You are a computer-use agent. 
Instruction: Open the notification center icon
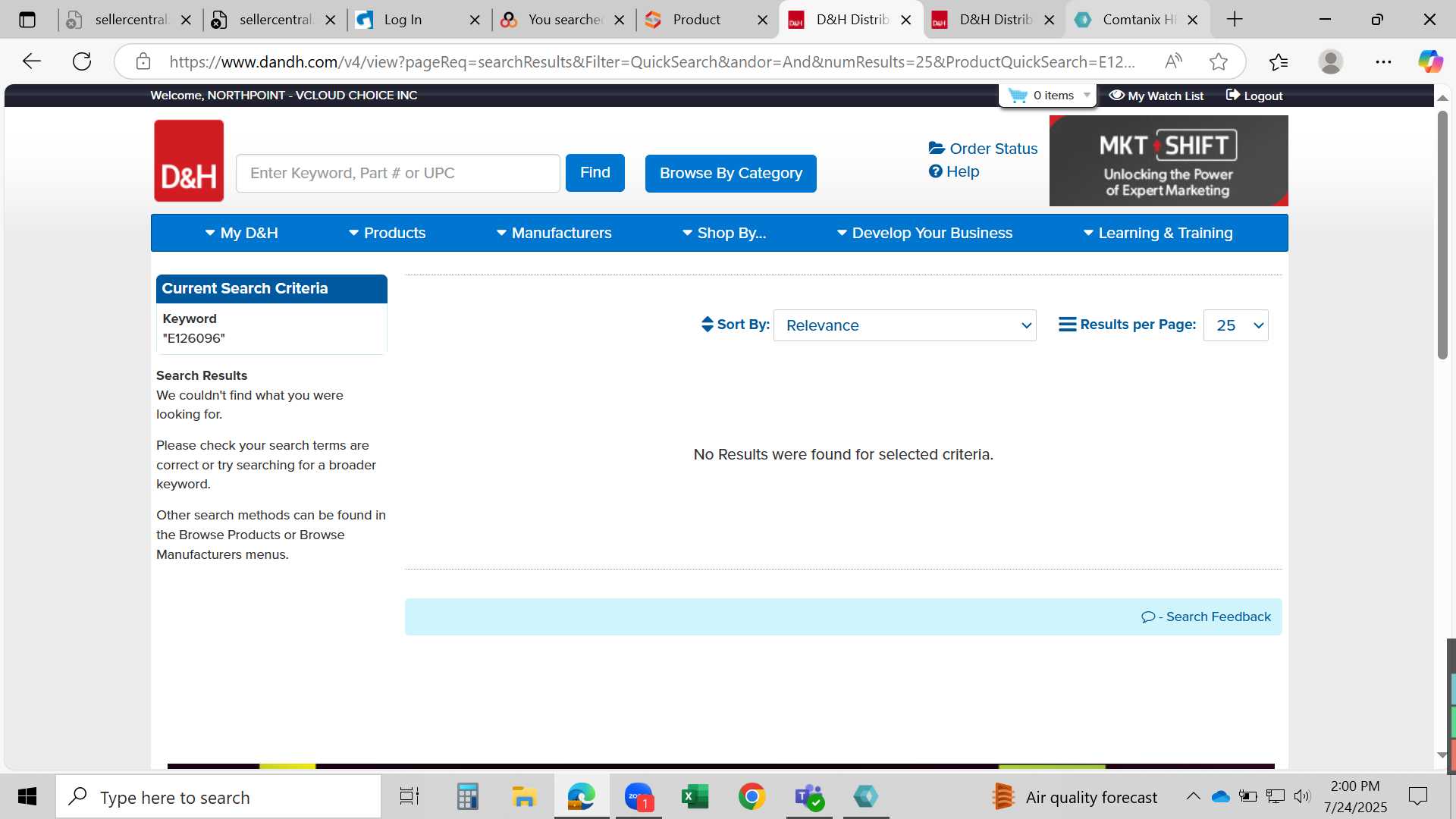(1417, 796)
